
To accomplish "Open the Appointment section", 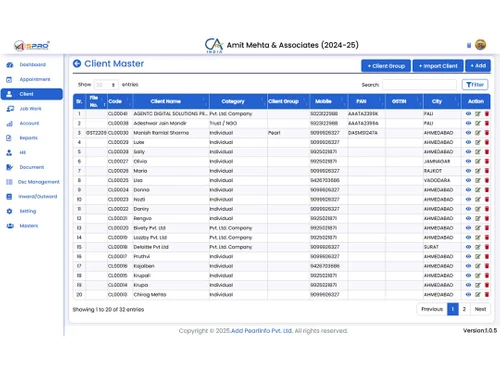I will point(32,79).
